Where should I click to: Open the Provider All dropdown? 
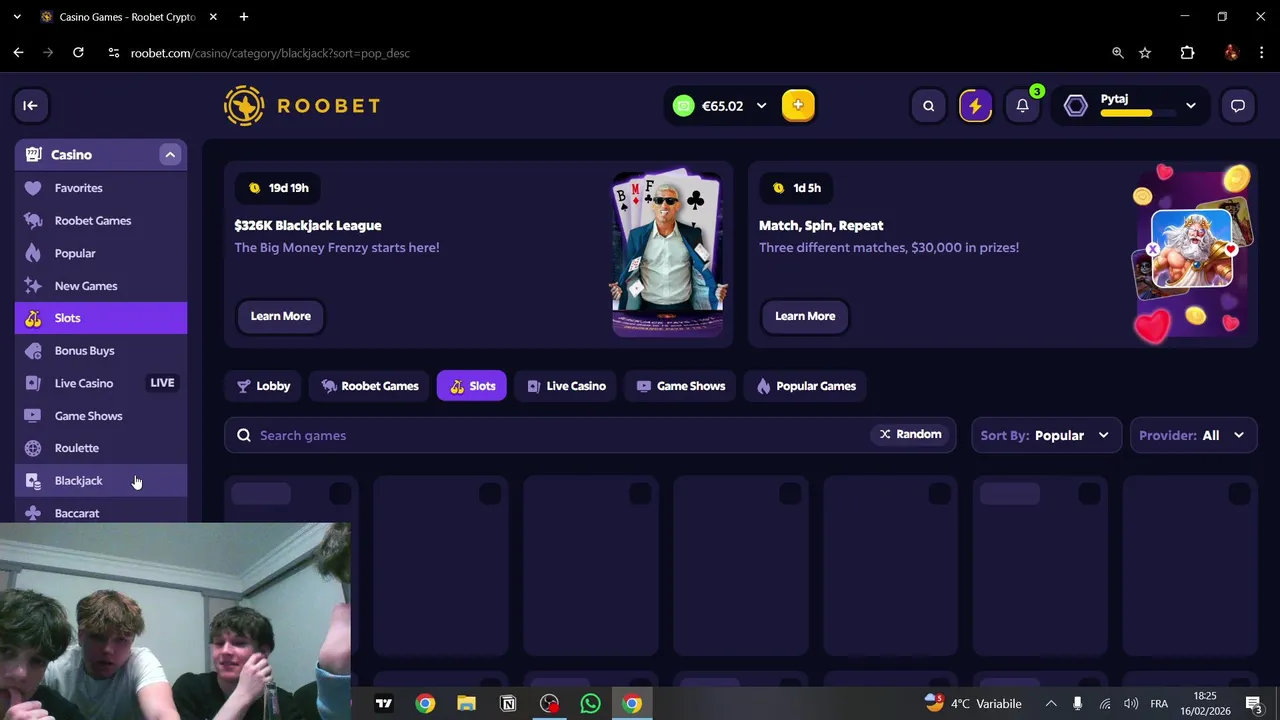pos(1193,435)
